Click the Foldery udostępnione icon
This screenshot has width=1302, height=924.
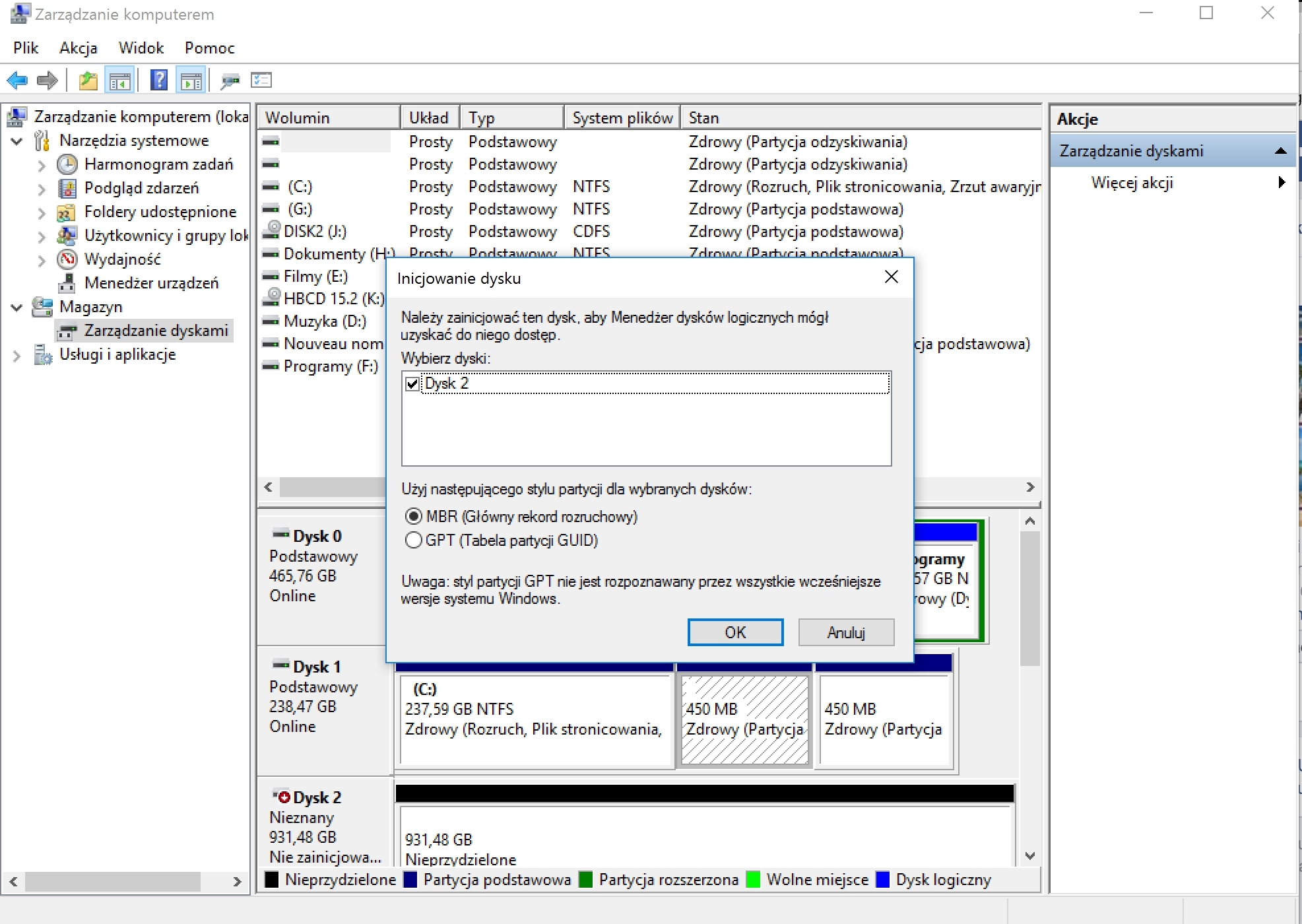click(x=67, y=212)
